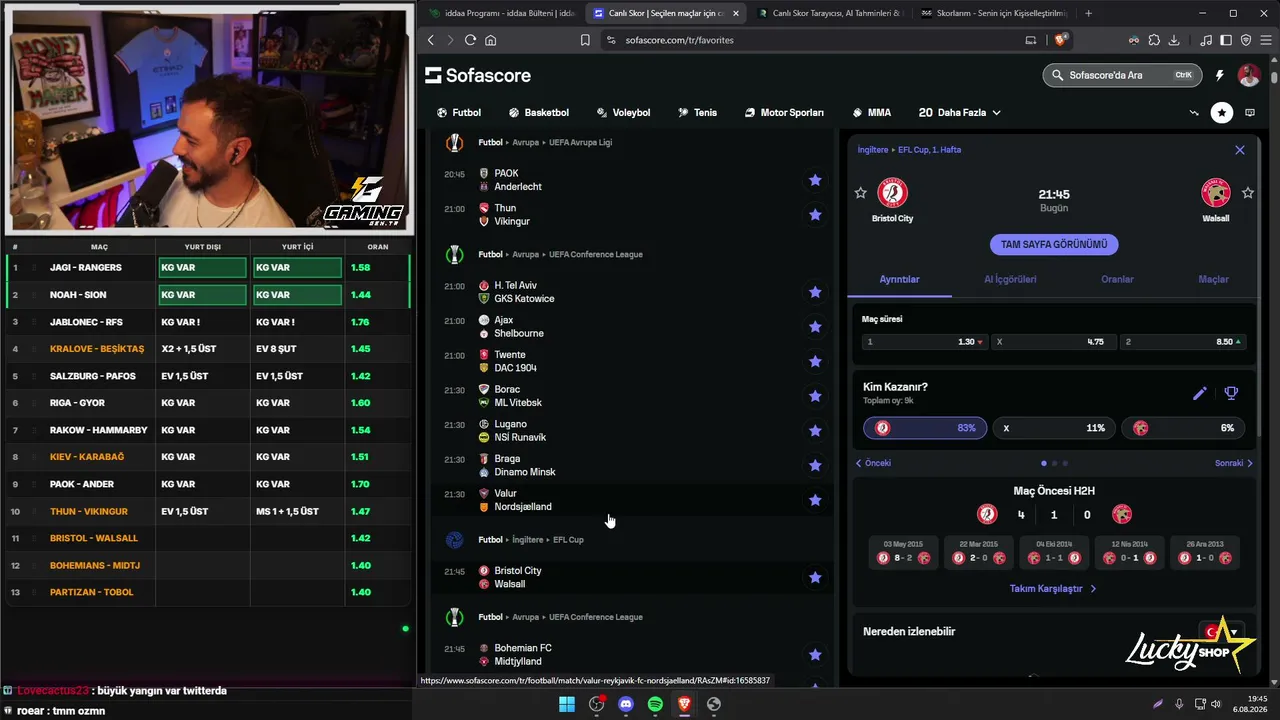
Task: Click the page vertical scrollbar thumb
Action: click(x=1274, y=76)
